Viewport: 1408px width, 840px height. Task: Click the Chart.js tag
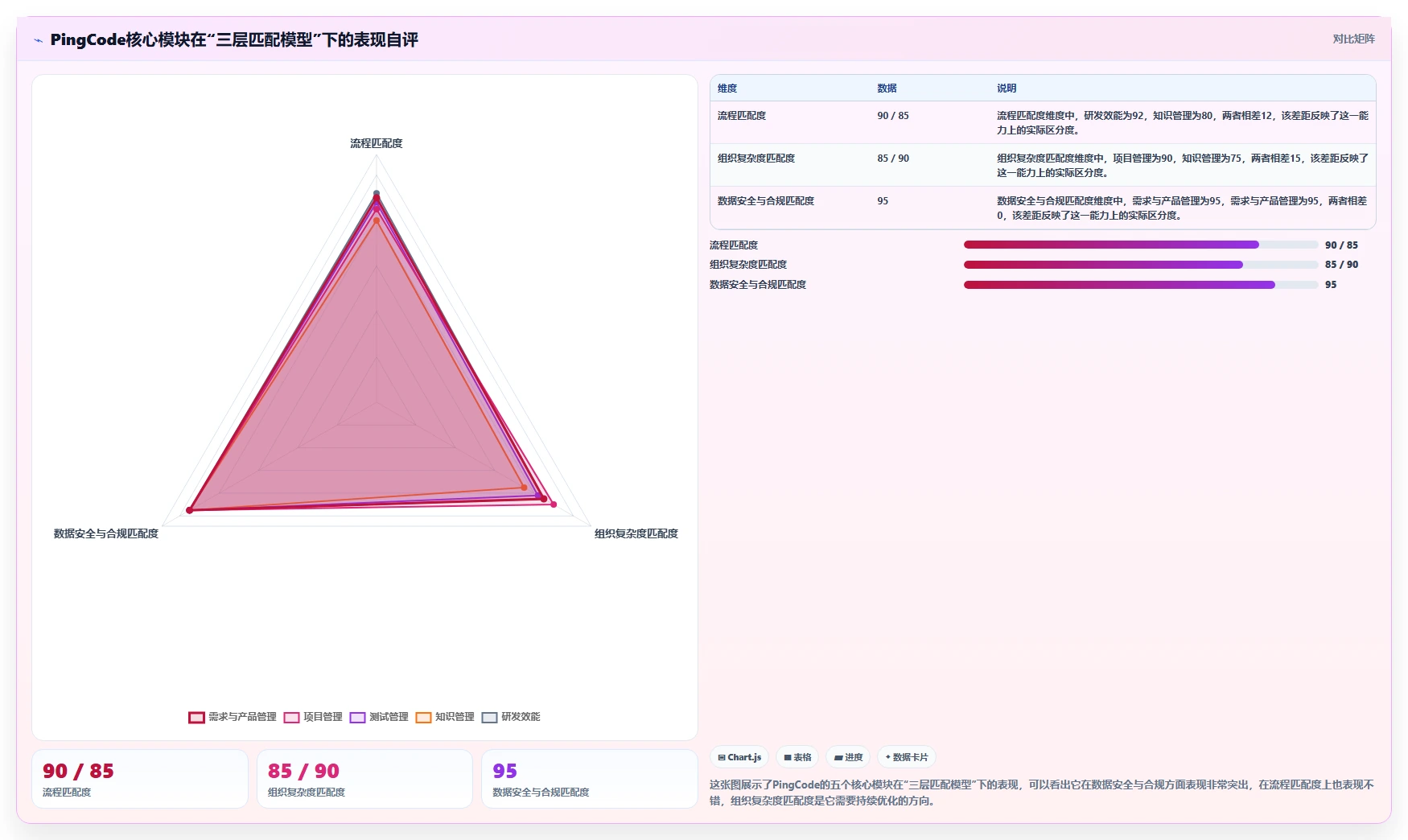pyautogui.click(x=739, y=757)
